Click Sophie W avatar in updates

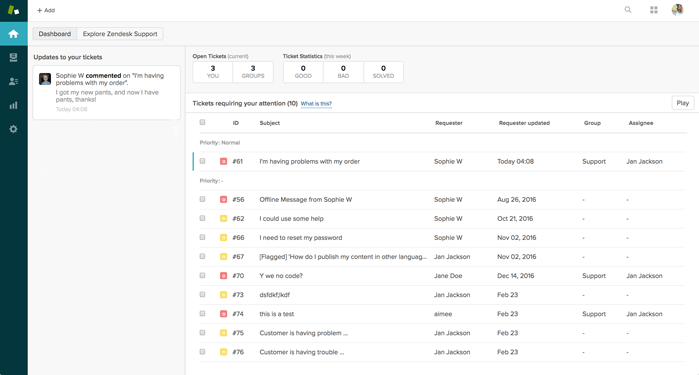coord(45,79)
